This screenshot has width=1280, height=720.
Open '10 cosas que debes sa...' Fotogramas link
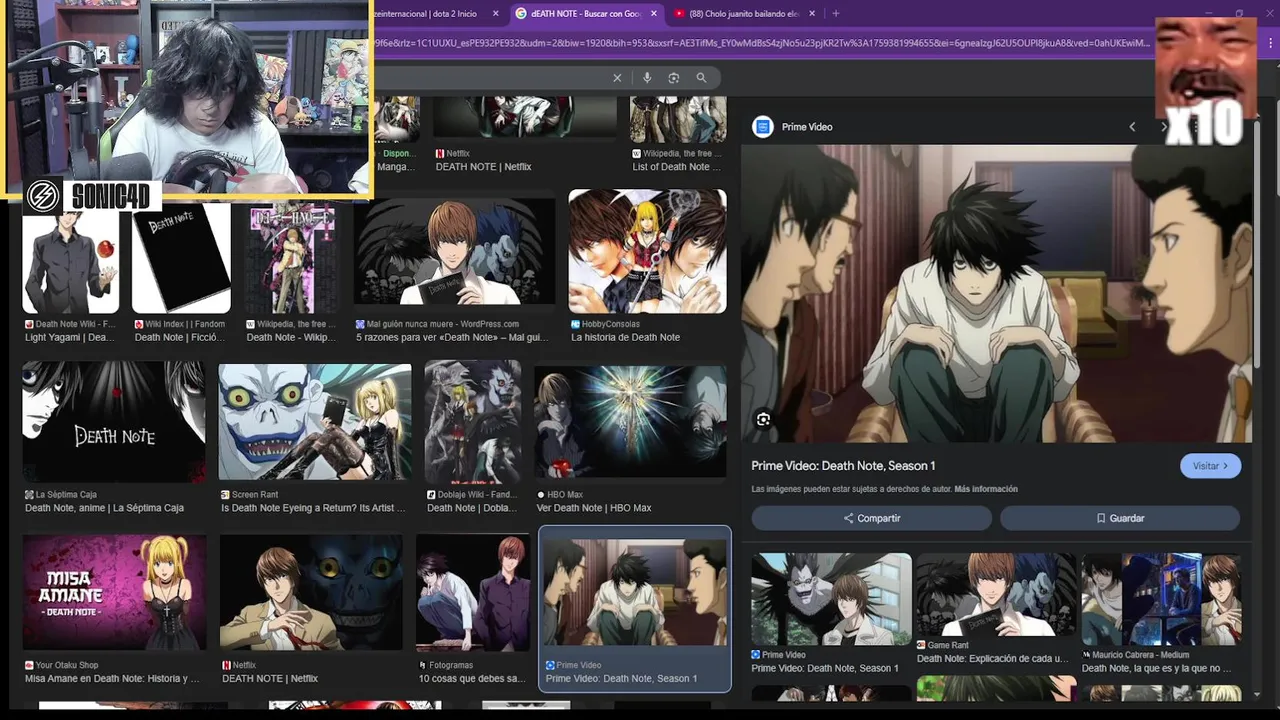pos(472,679)
